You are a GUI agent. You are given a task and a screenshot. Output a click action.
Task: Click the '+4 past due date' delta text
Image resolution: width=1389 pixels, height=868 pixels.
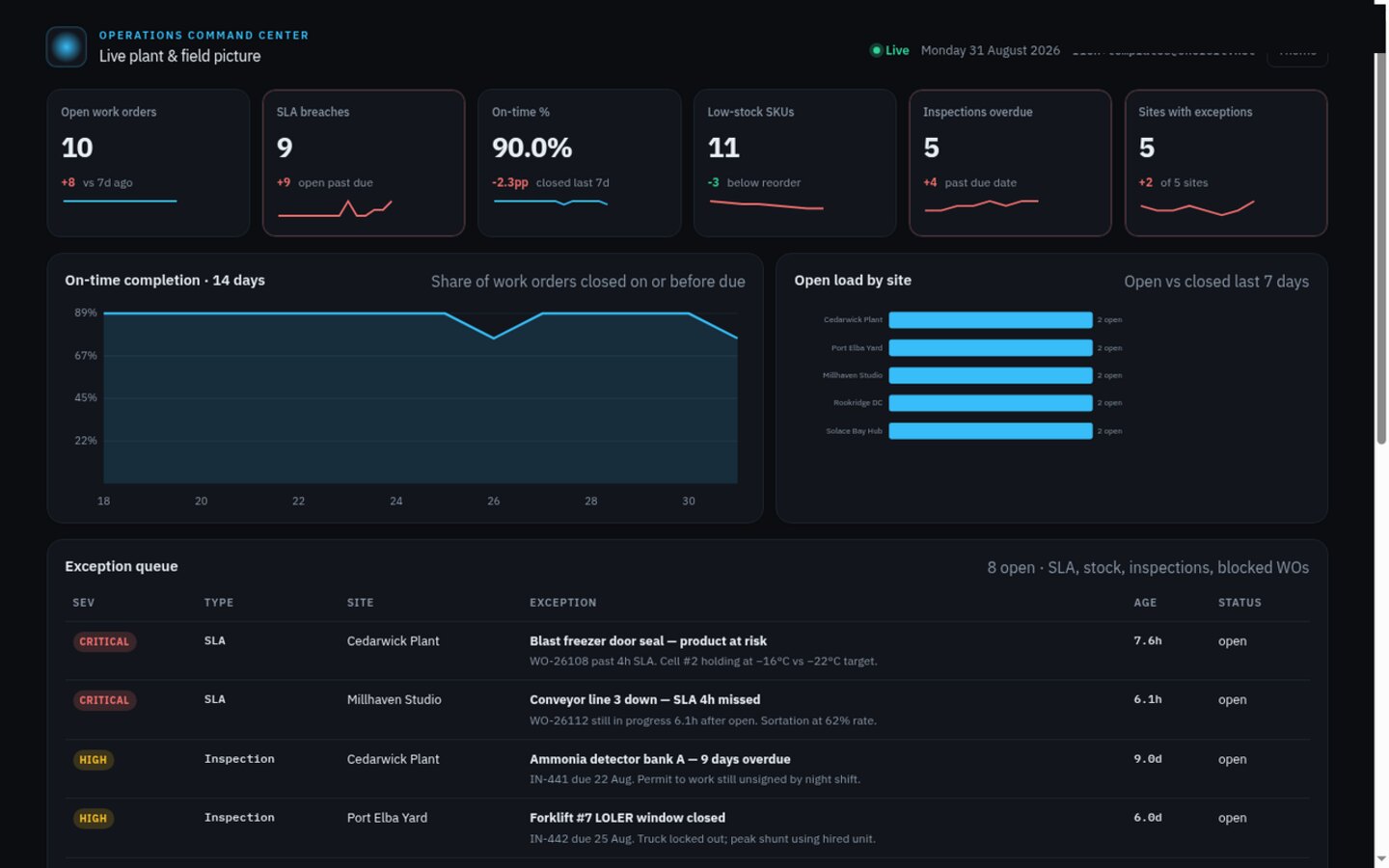click(x=969, y=182)
